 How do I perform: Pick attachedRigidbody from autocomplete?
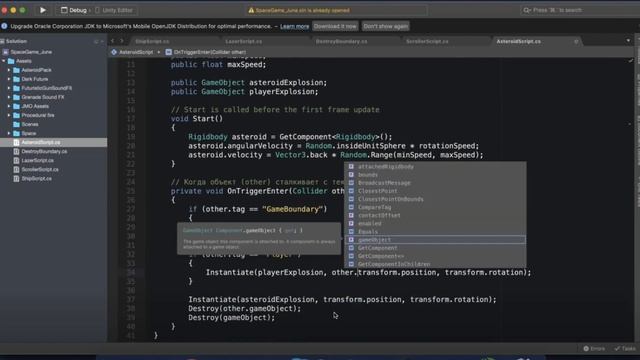click(435, 167)
